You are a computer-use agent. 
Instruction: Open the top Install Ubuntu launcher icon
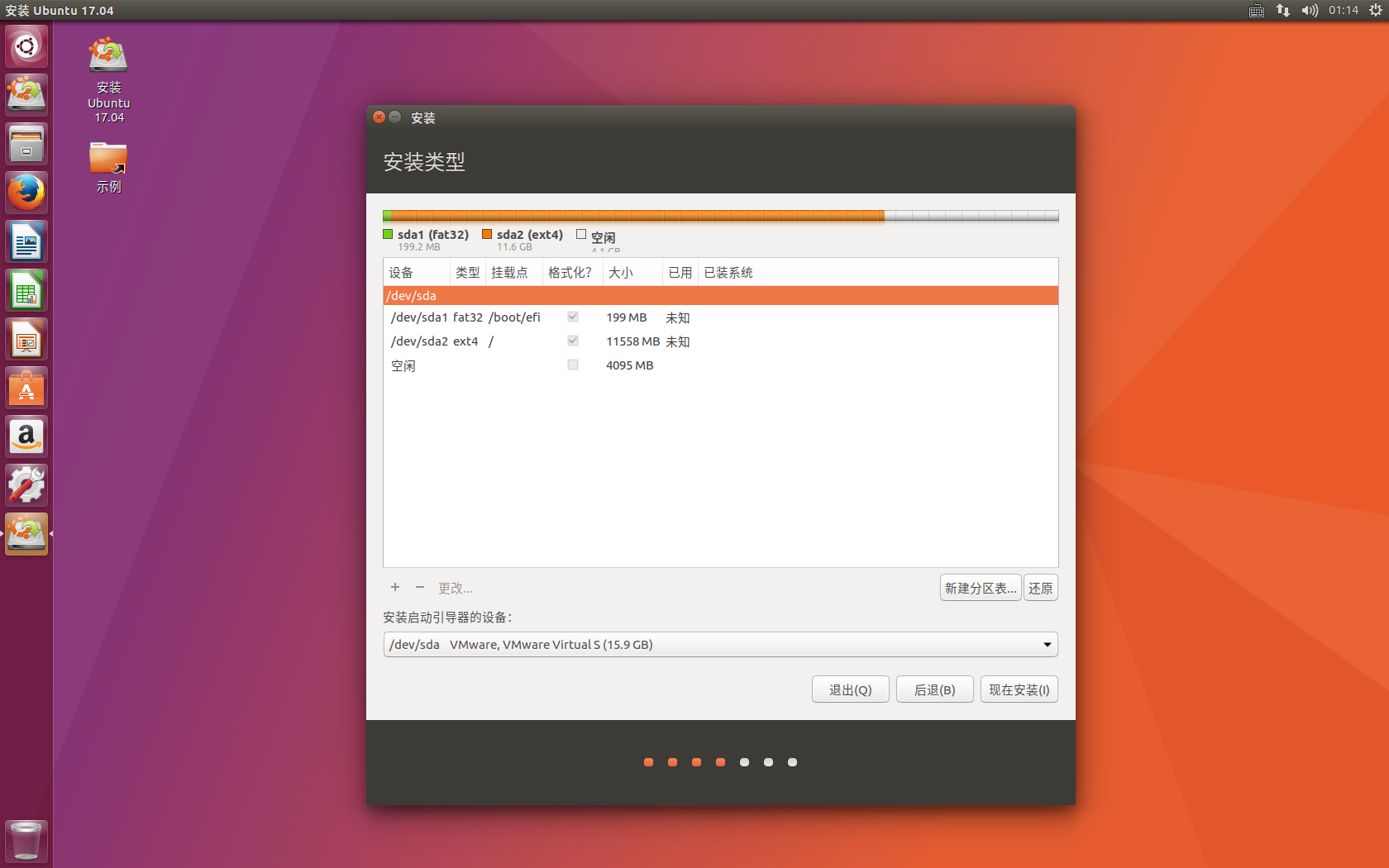tap(26, 94)
